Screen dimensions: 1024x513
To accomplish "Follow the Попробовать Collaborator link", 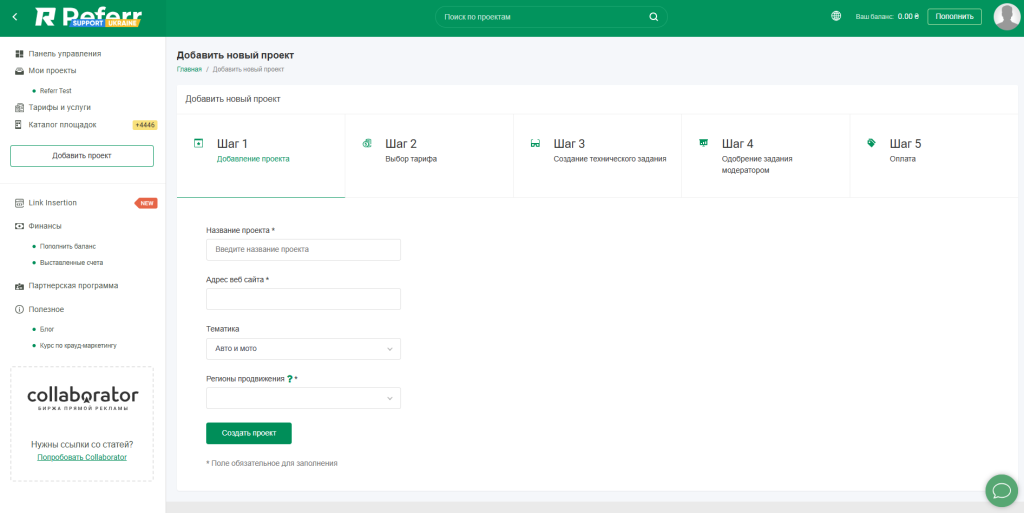I will (82, 457).
